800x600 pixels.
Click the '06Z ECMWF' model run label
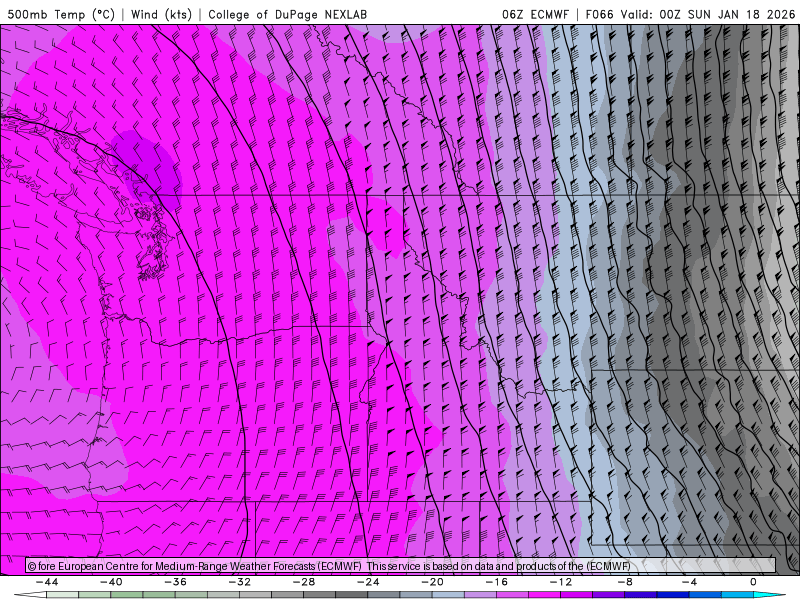535,14
